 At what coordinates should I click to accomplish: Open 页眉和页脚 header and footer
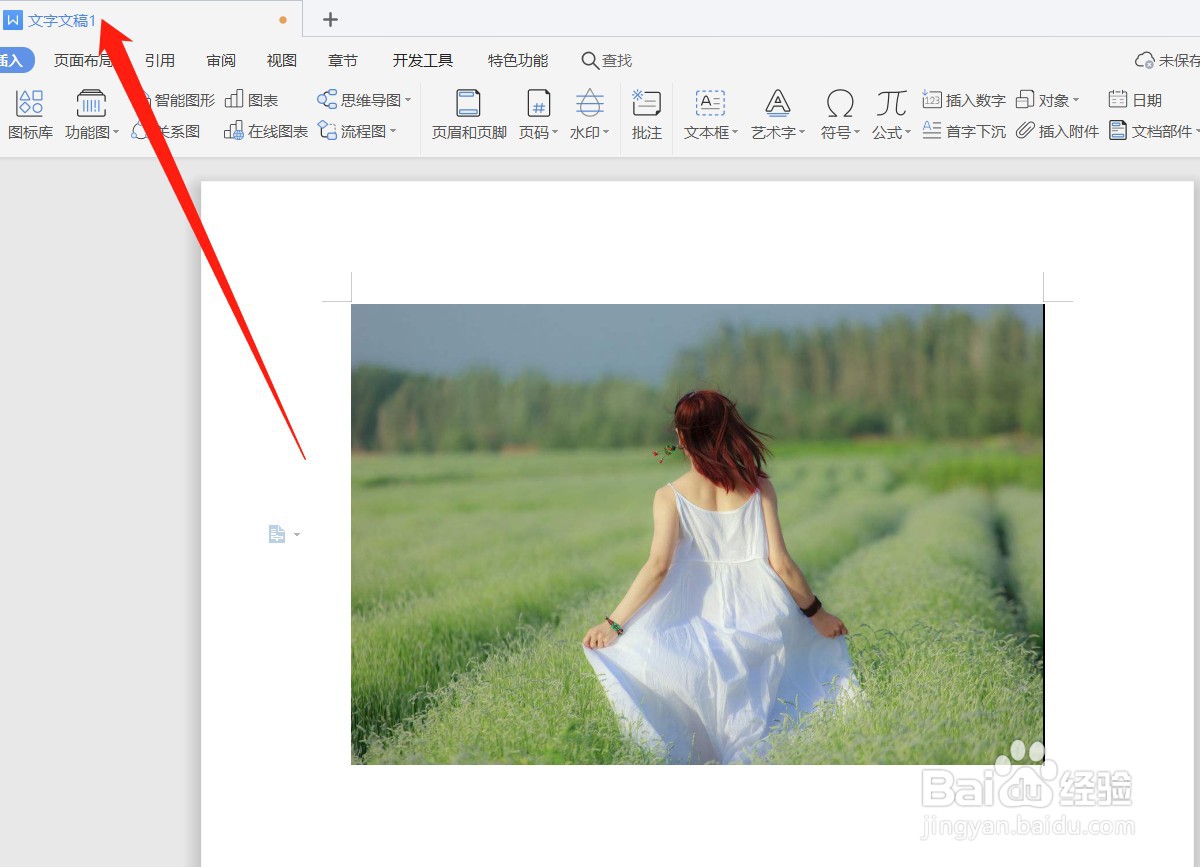tap(469, 114)
